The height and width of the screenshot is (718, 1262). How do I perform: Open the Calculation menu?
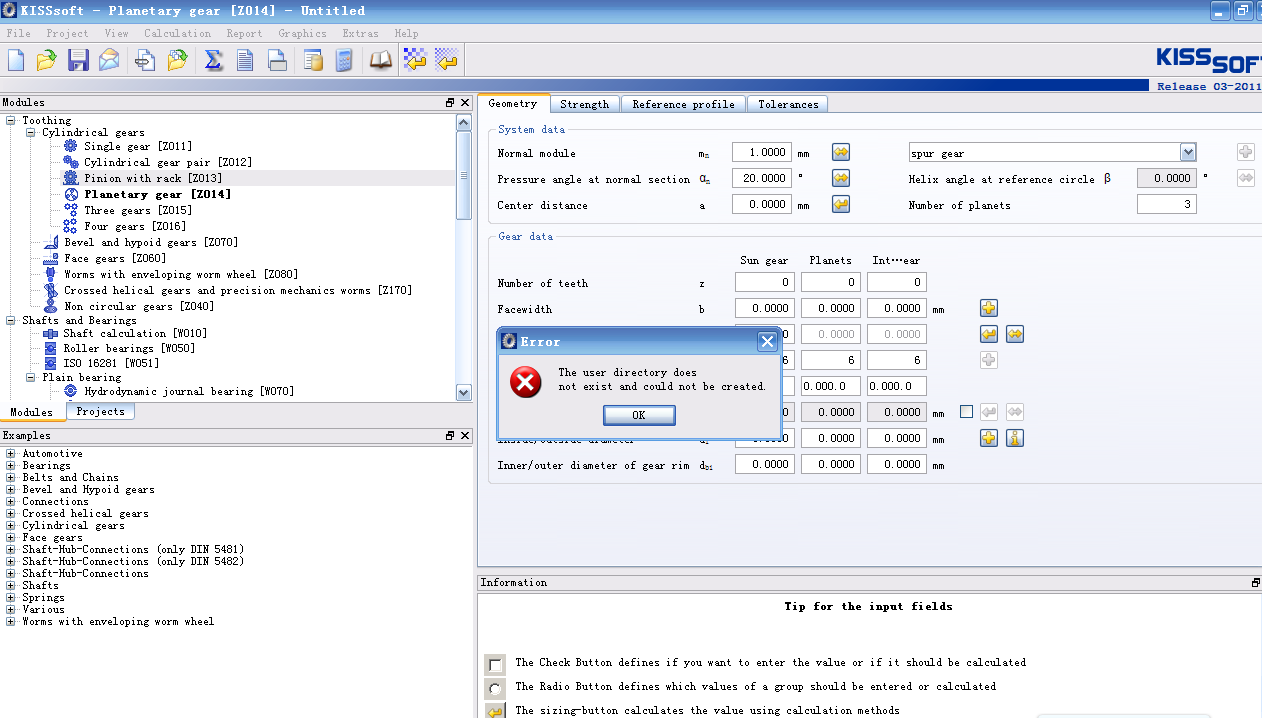(x=177, y=33)
